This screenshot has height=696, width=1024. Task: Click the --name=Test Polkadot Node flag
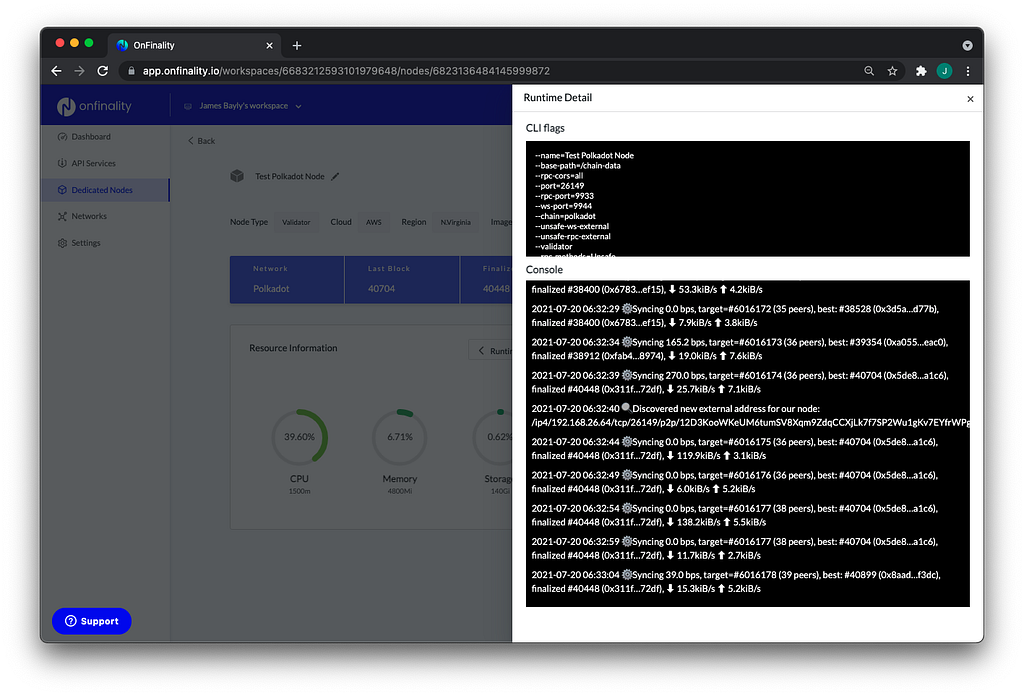[x=584, y=155]
